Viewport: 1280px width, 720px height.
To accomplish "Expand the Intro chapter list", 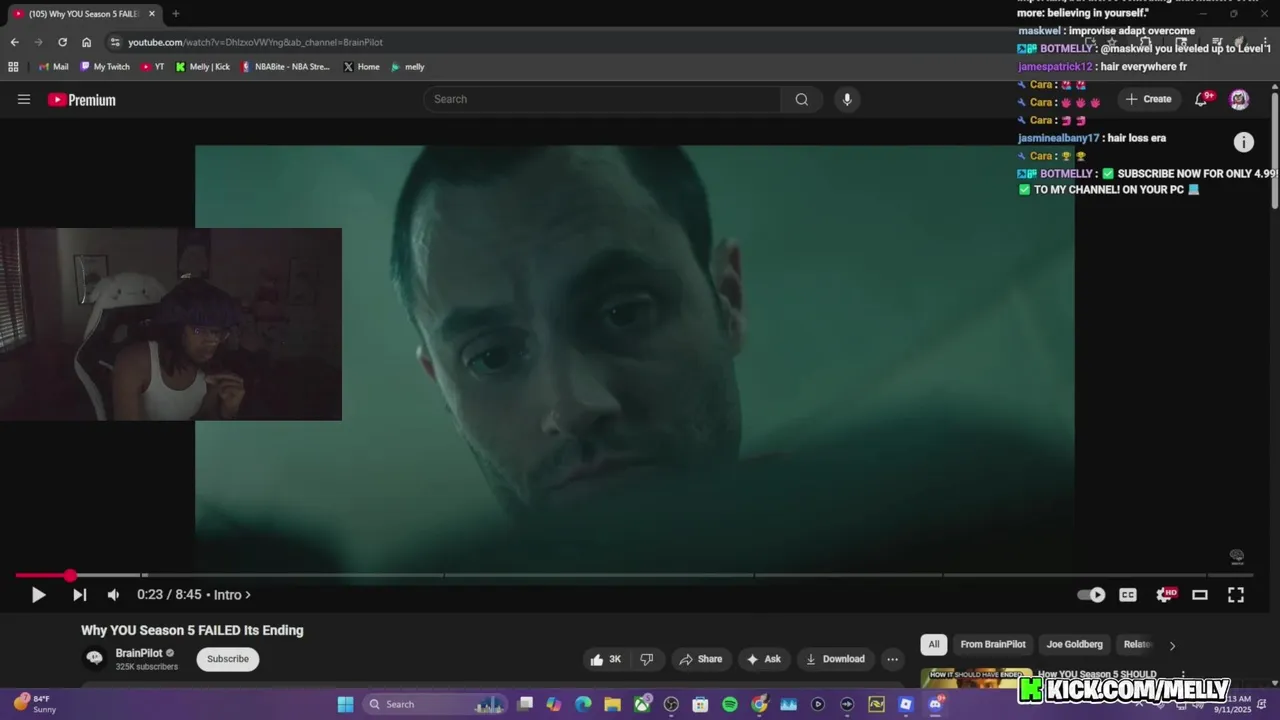I will coord(232,595).
